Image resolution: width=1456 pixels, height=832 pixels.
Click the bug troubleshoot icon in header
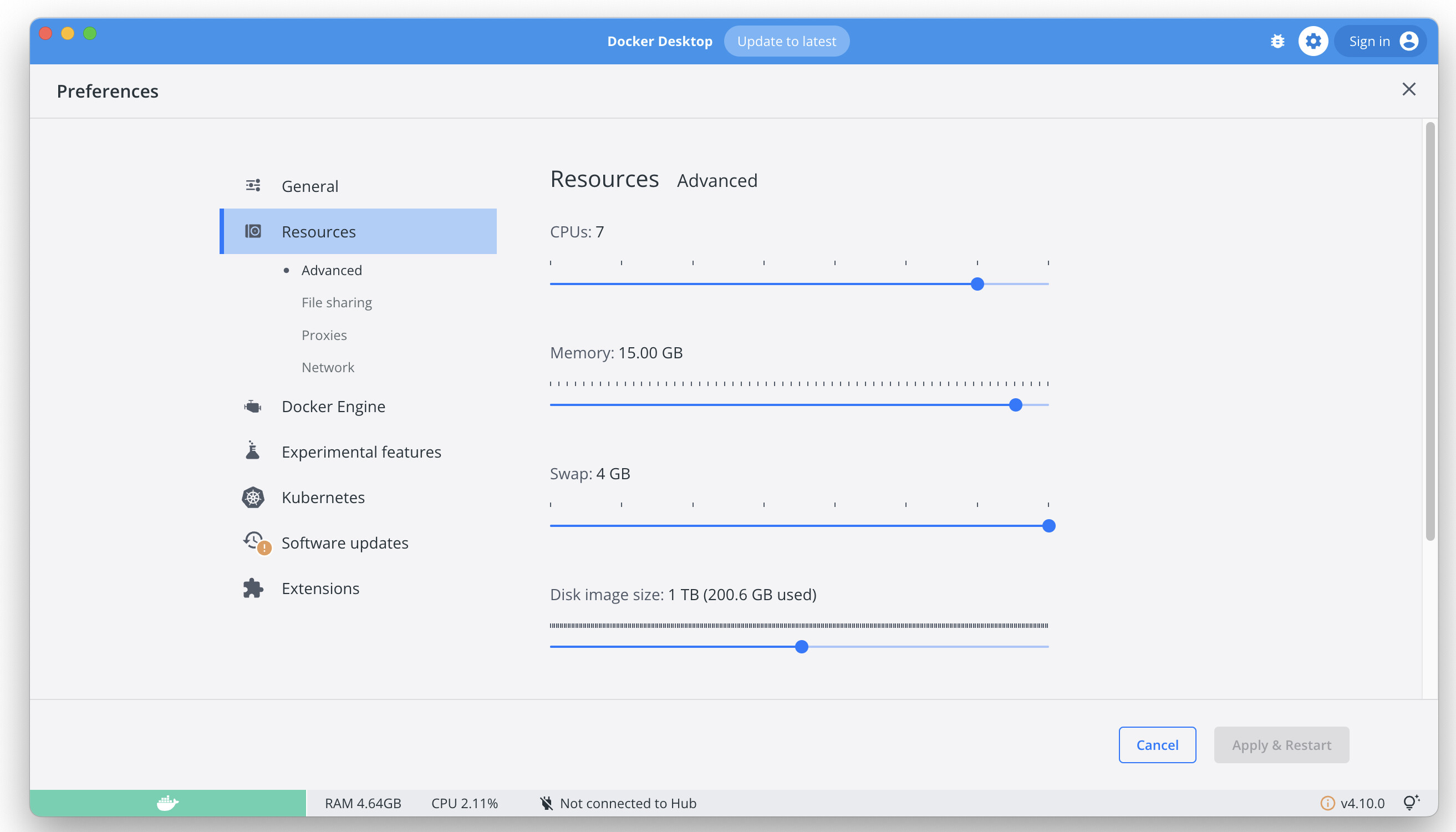tap(1277, 41)
